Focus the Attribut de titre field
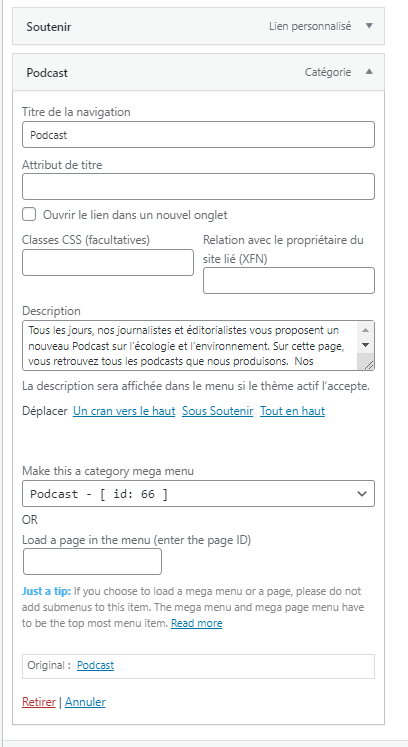The width and height of the screenshot is (408, 747). (x=198, y=186)
